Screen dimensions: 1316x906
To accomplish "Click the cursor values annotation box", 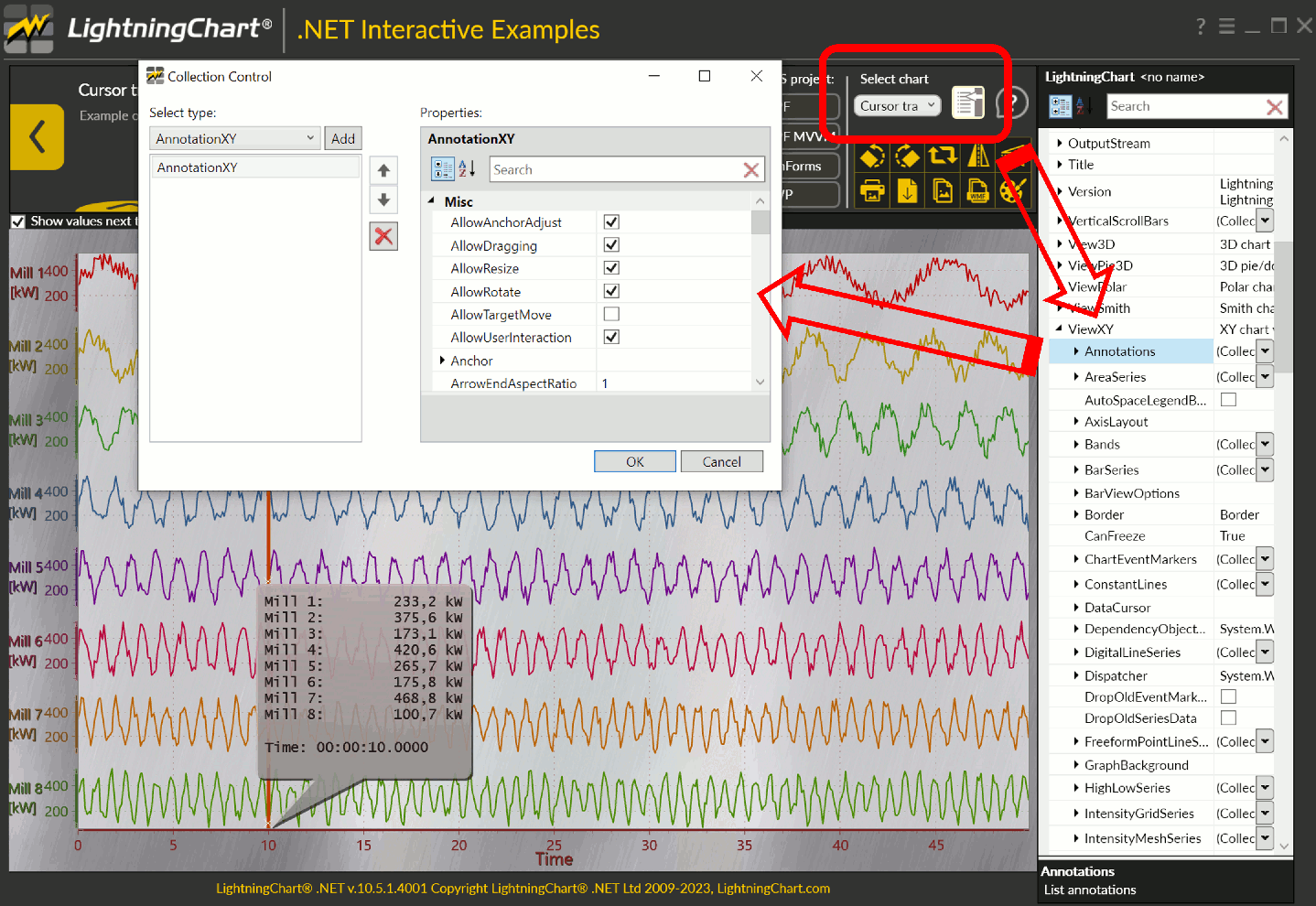I will (366, 682).
